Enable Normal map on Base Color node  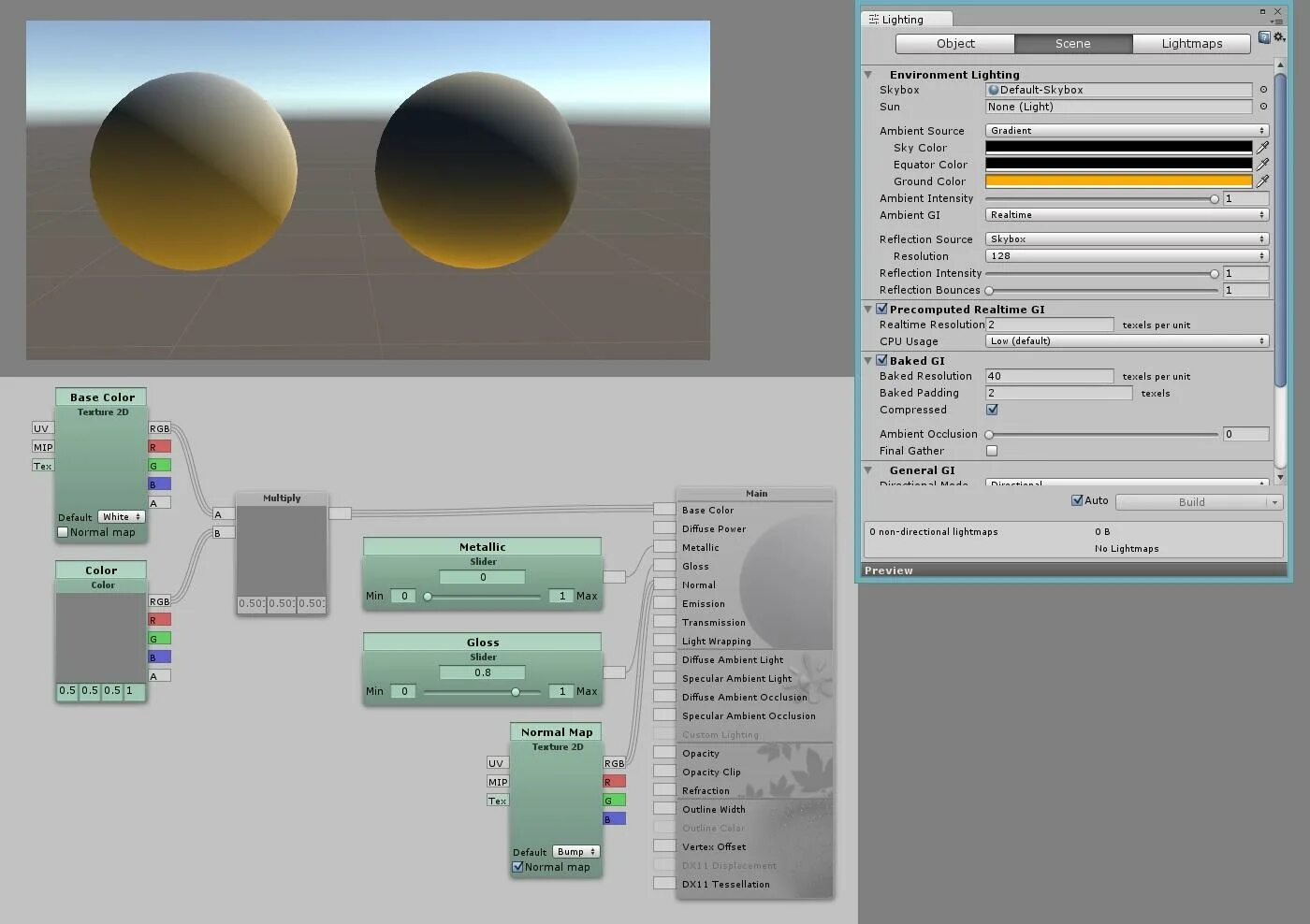tap(63, 532)
